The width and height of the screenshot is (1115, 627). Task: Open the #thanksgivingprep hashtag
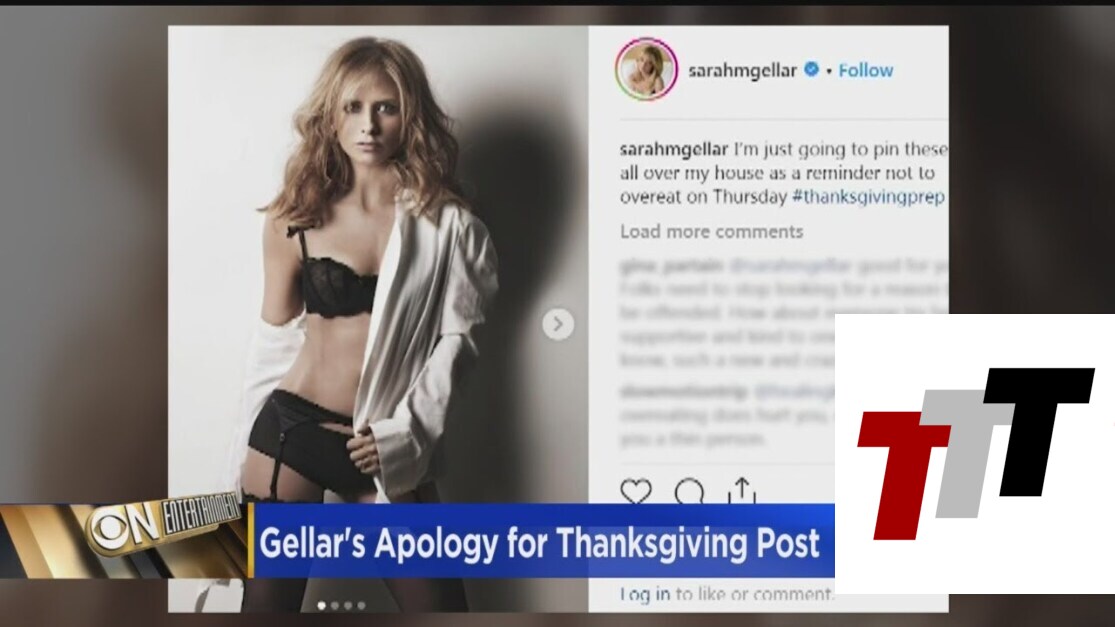click(x=868, y=197)
